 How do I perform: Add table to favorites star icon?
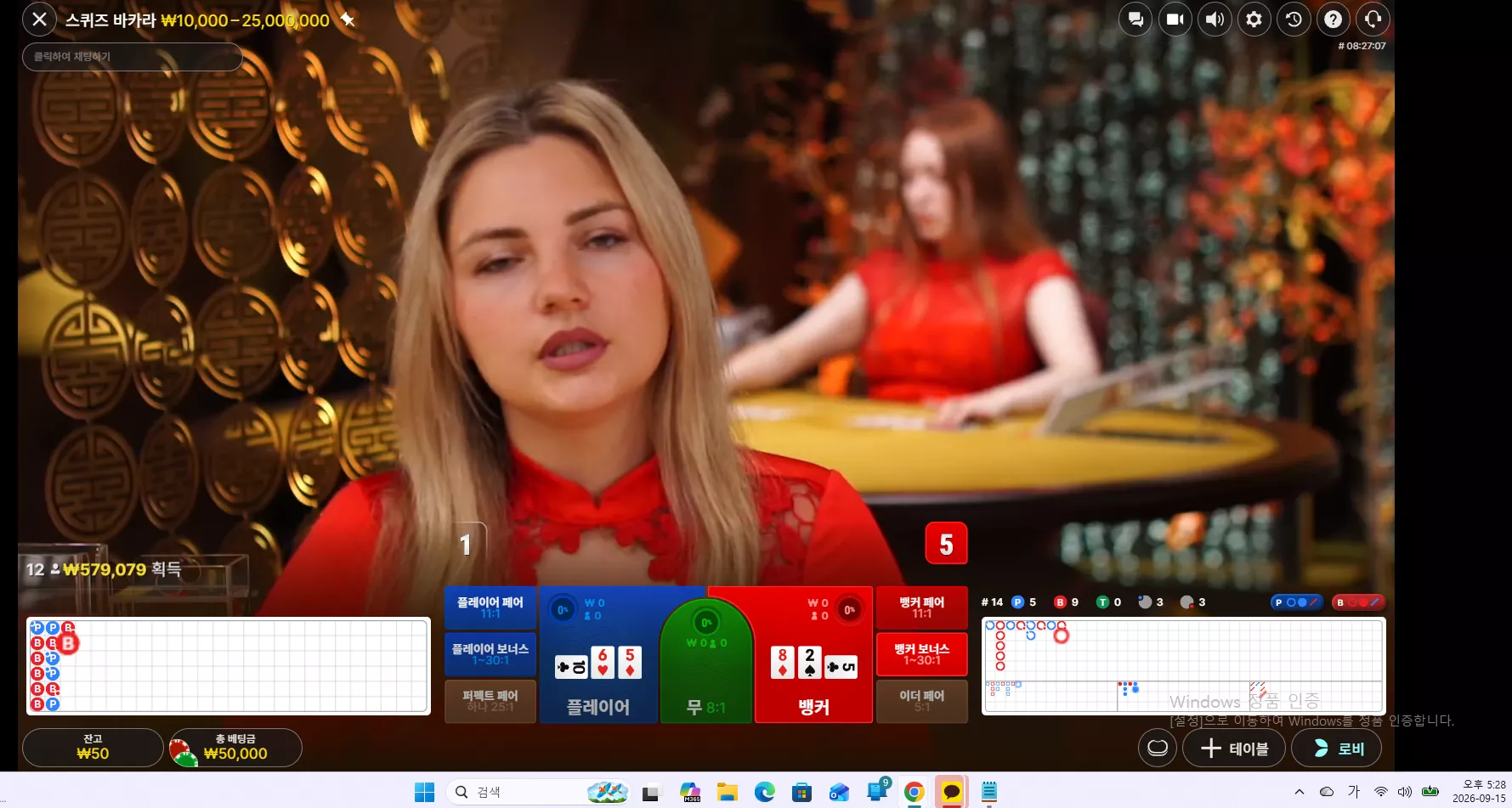(x=348, y=20)
